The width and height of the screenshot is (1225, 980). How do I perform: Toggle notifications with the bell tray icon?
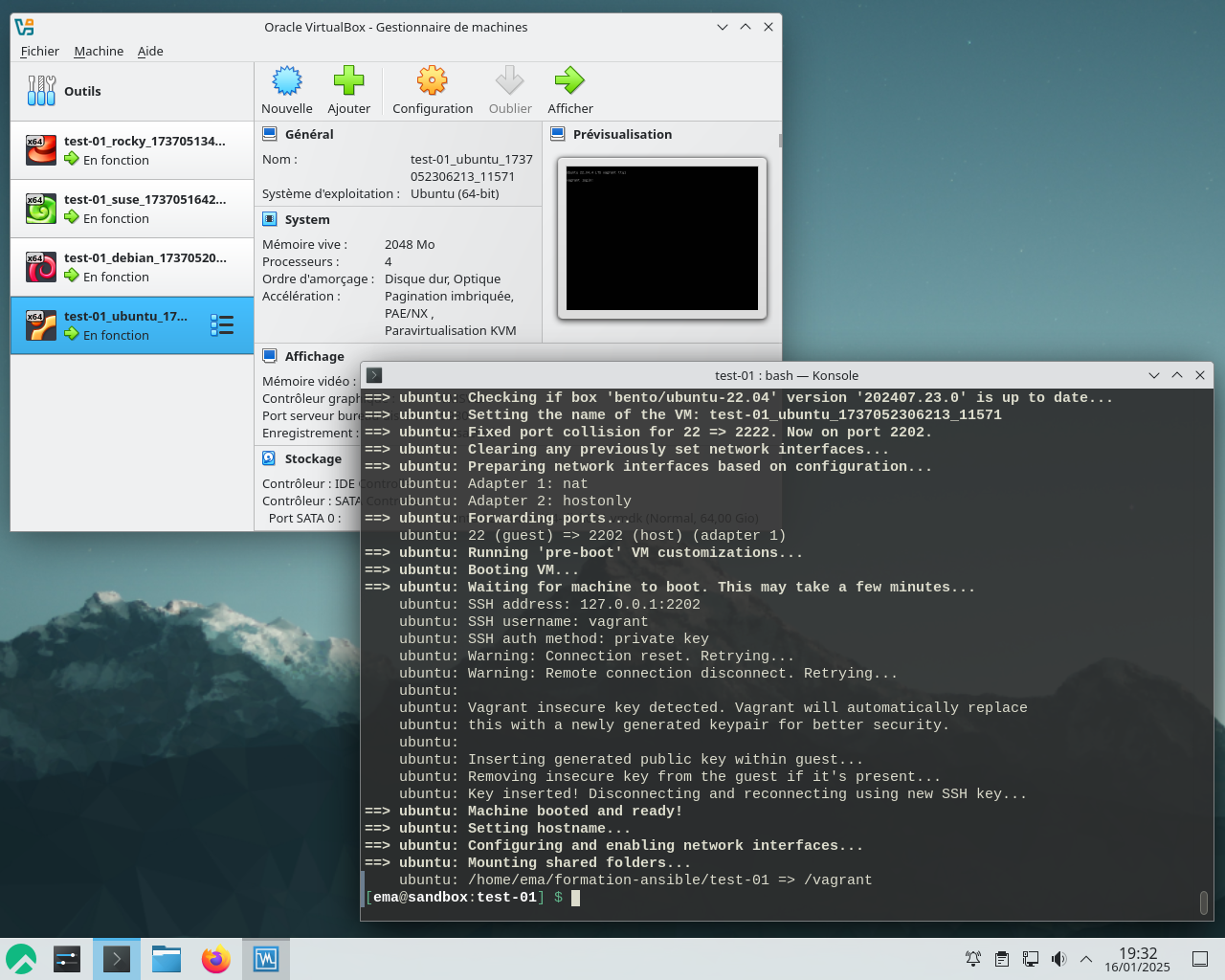pyautogui.click(x=972, y=958)
